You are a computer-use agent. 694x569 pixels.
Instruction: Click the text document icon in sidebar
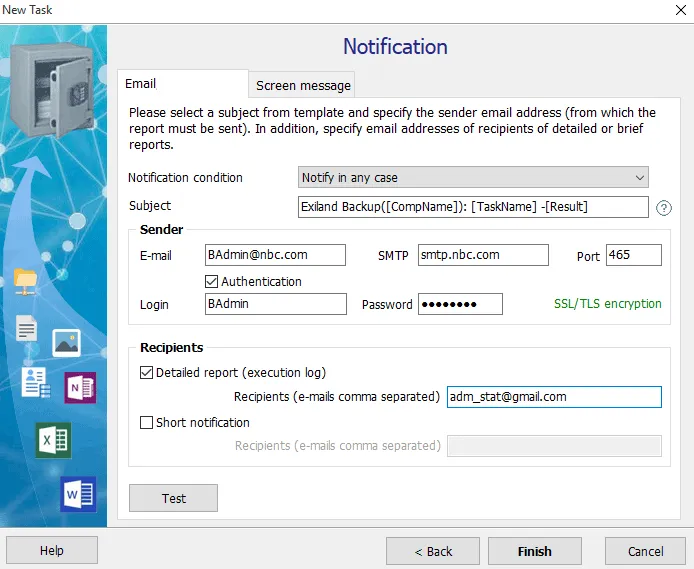point(27,328)
